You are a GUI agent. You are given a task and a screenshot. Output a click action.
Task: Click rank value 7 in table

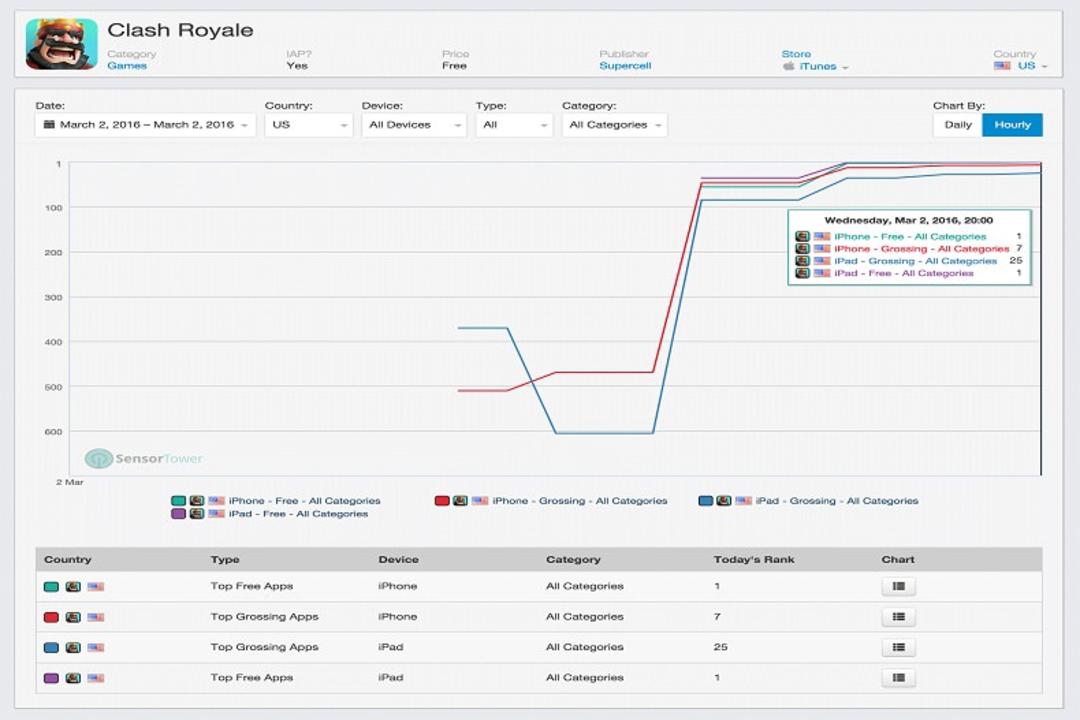coord(717,617)
